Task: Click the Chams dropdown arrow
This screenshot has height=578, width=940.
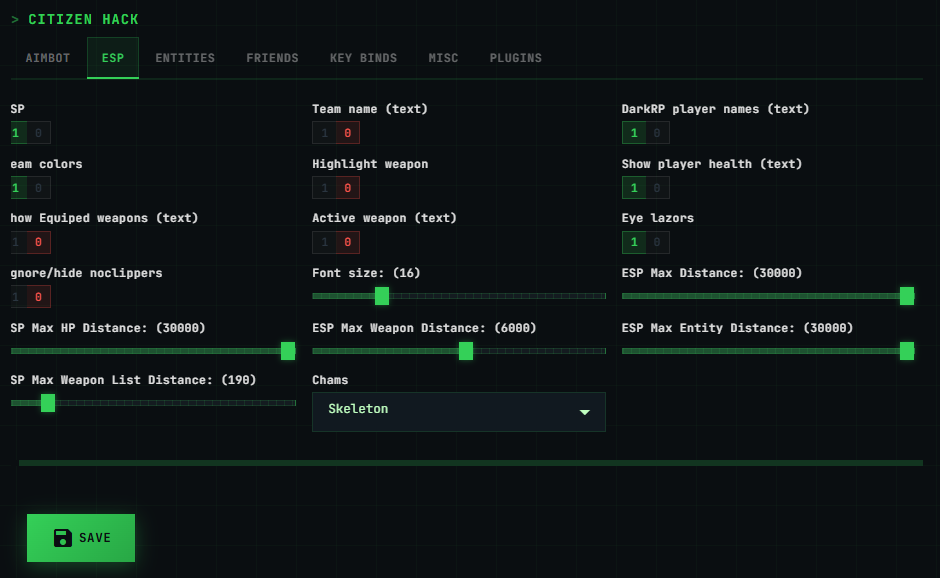Action: click(585, 412)
